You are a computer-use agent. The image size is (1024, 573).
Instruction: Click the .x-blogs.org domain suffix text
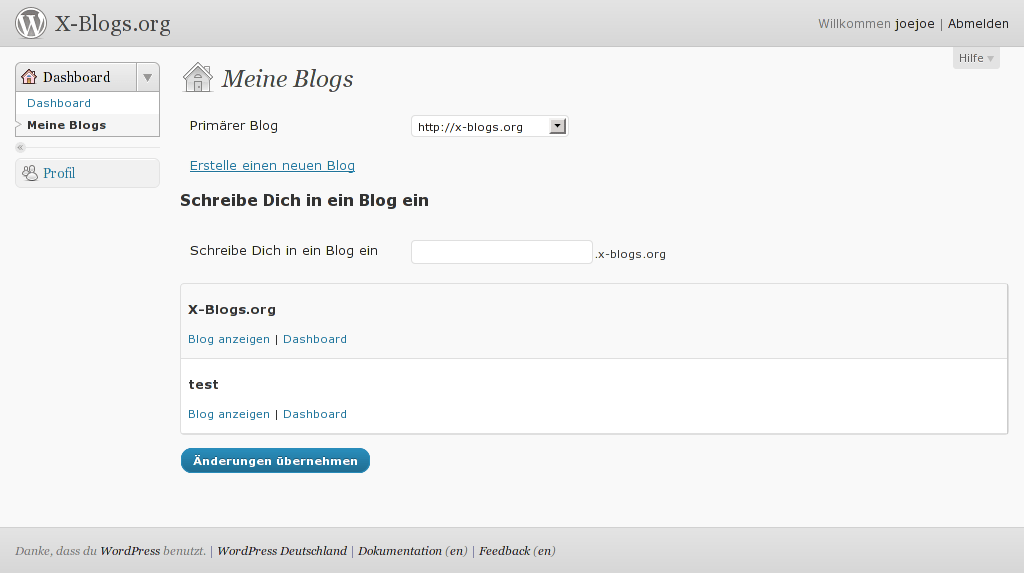tap(631, 254)
